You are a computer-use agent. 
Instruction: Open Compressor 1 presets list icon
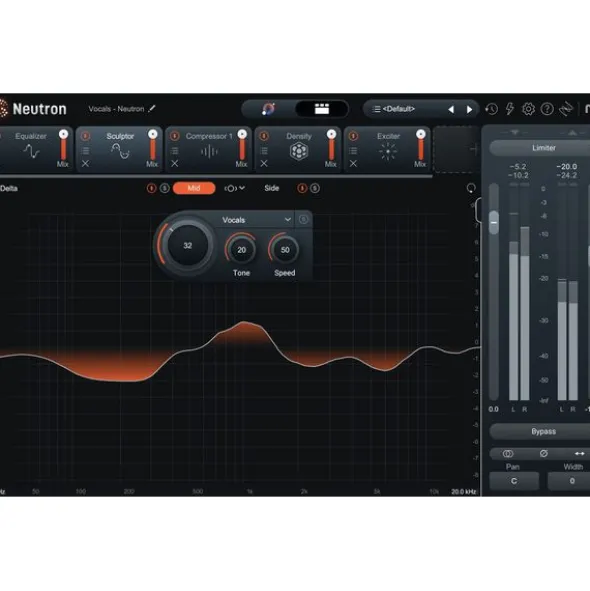pos(175,151)
